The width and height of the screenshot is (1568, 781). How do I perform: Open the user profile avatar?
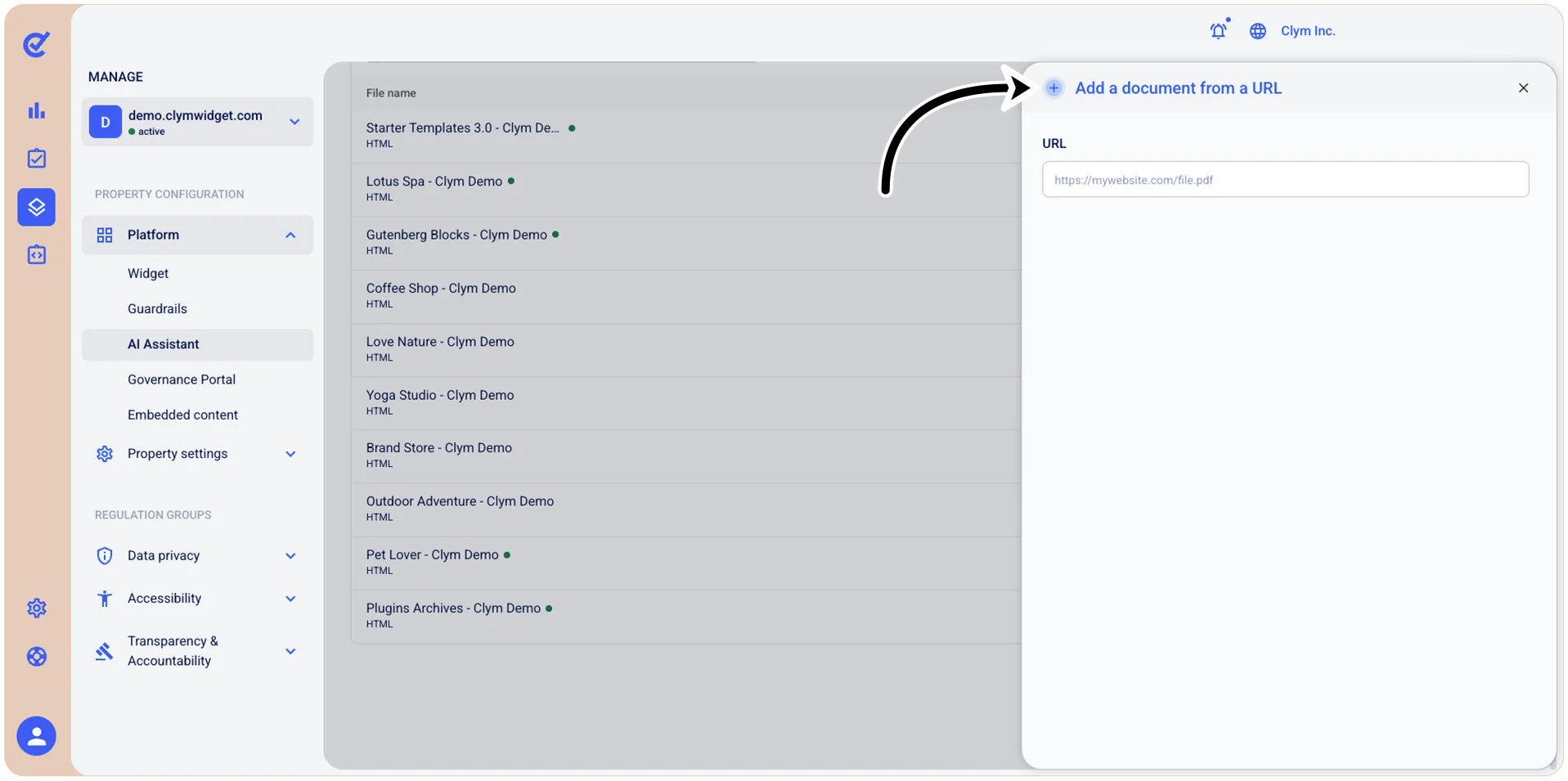[x=37, y=736]
